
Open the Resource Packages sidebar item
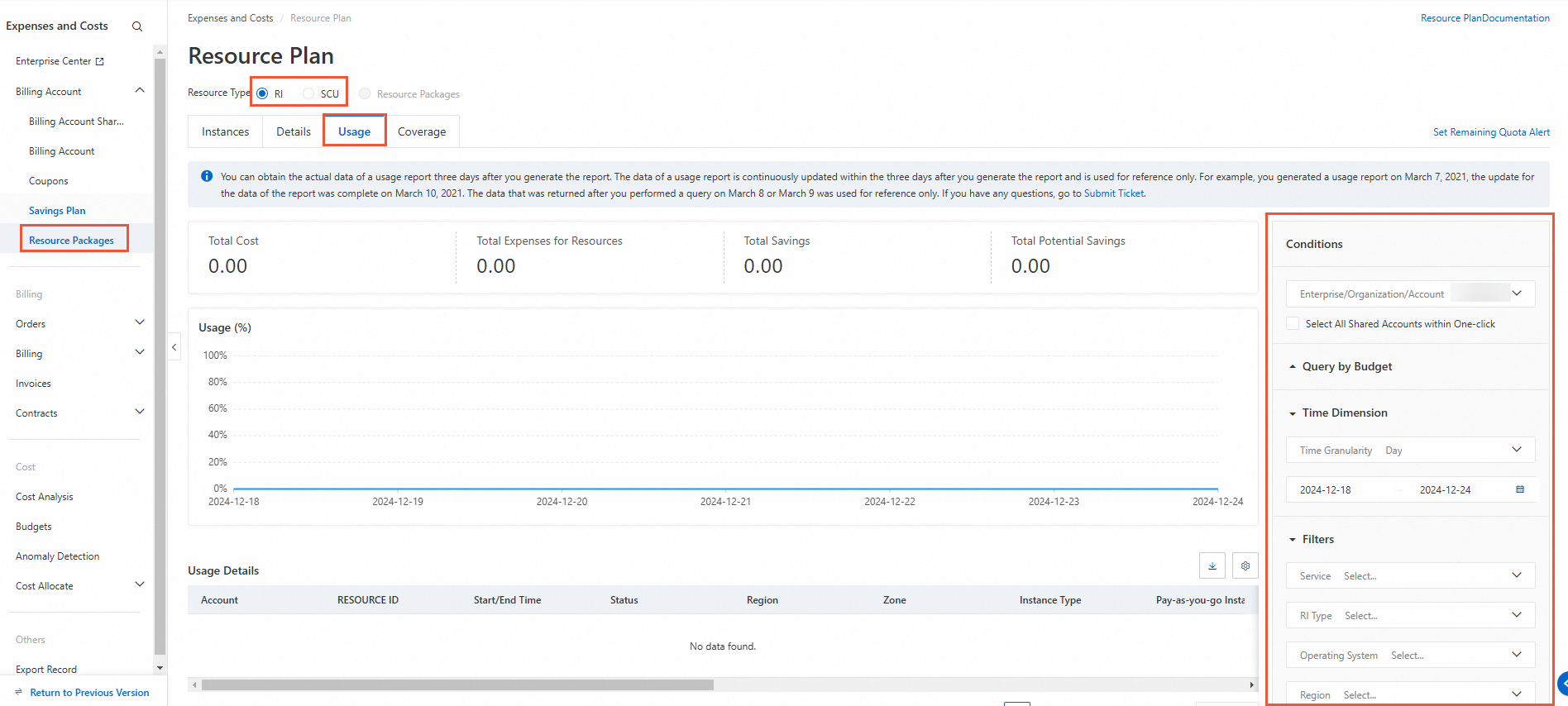[71, 241]
